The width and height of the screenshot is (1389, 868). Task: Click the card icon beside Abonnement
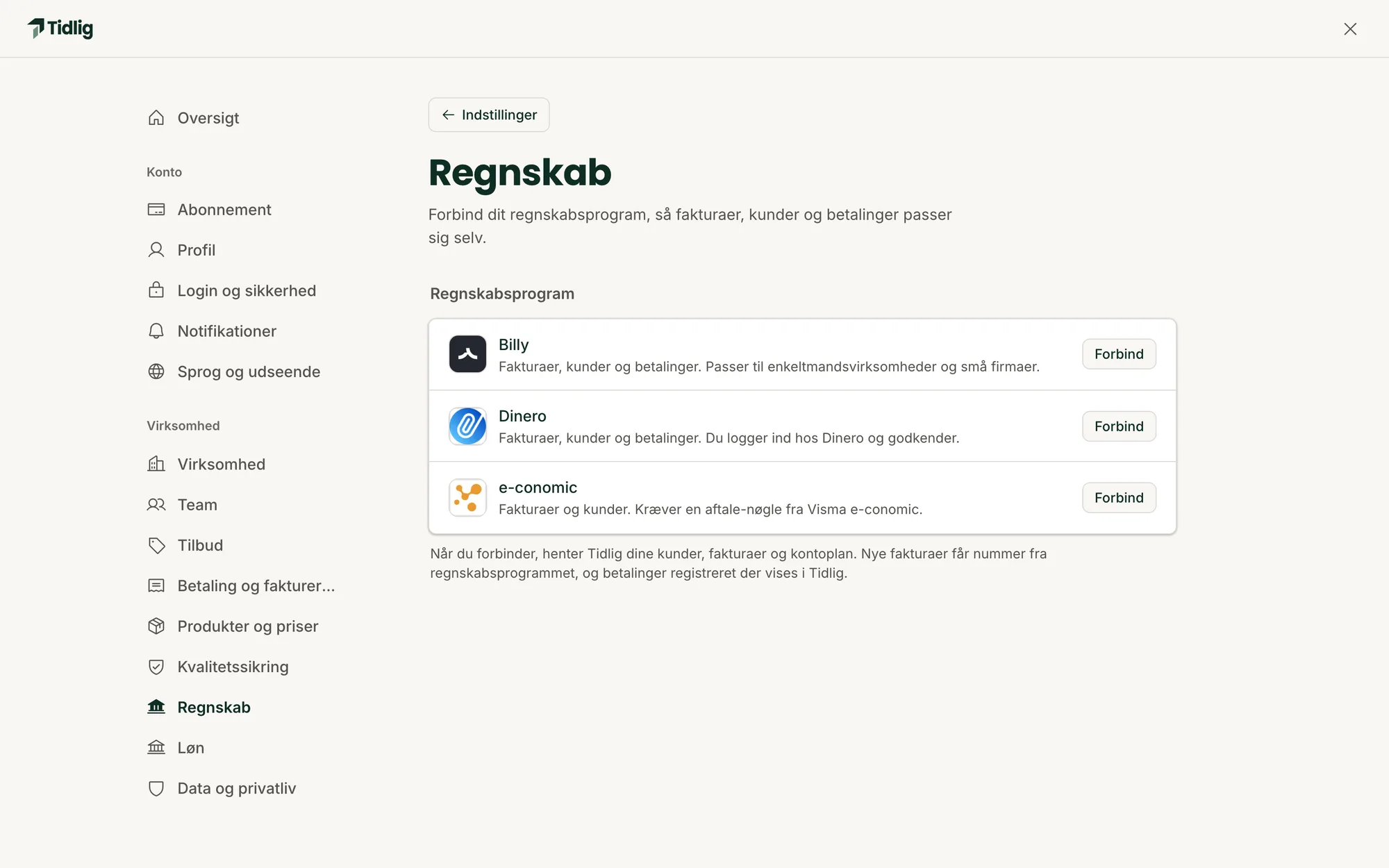coord(156,209)
